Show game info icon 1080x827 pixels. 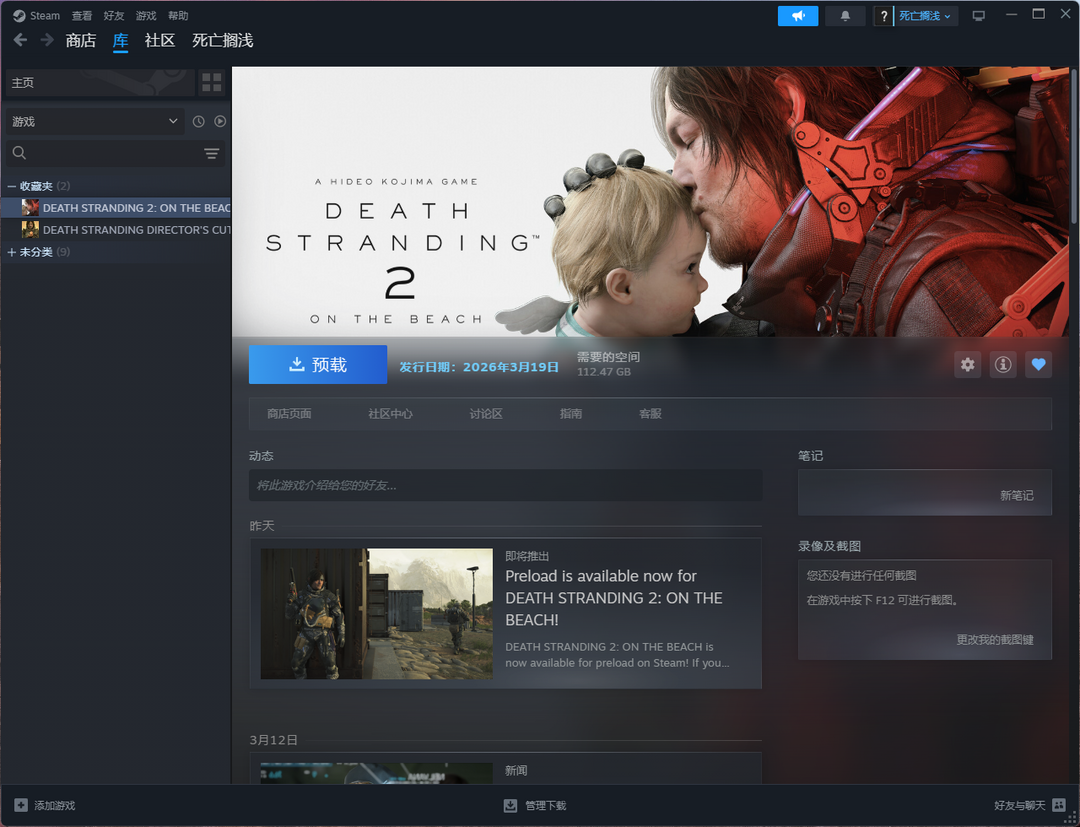[1002, 365]
